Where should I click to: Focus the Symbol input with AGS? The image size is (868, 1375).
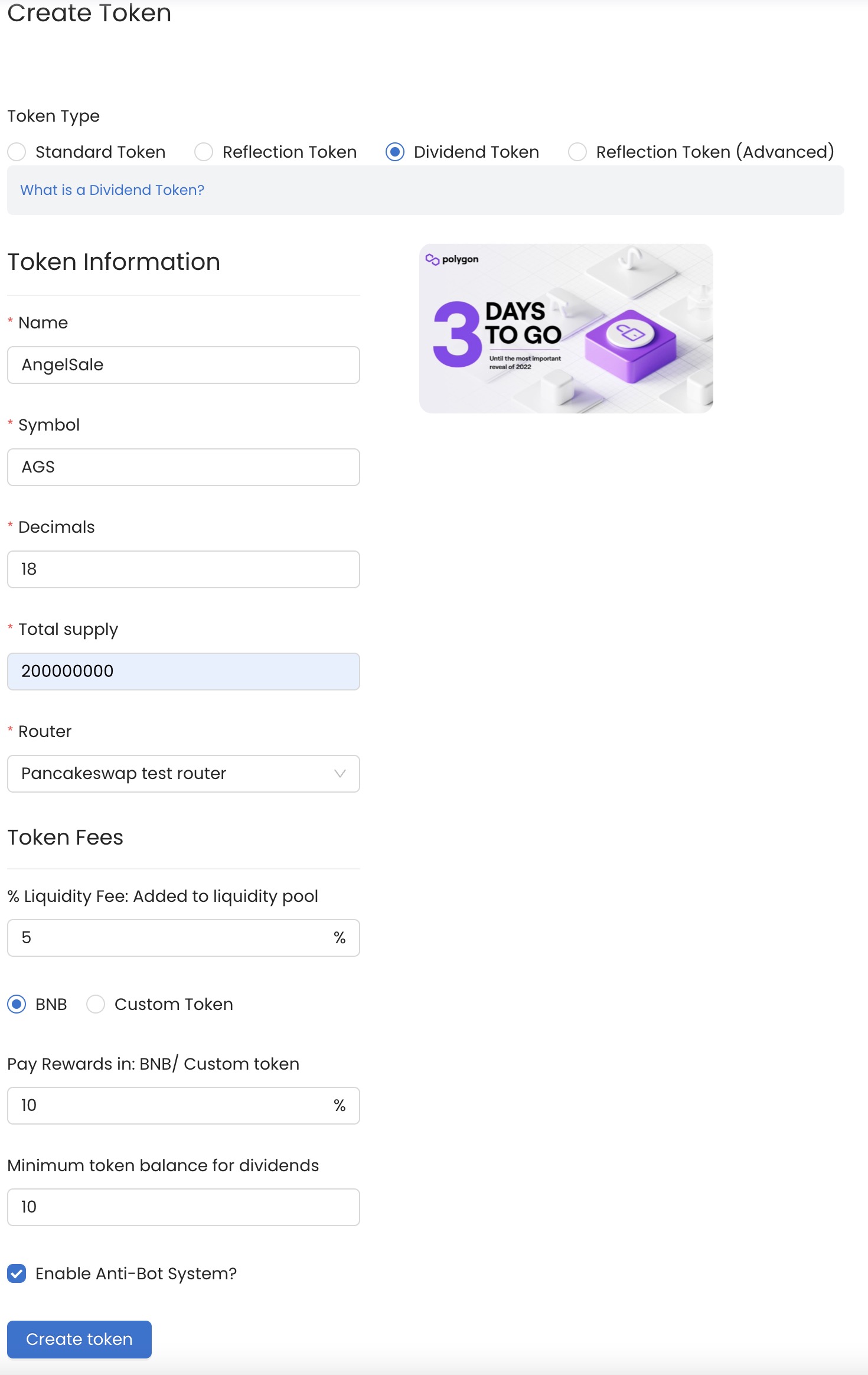click(x=184, y=467)
